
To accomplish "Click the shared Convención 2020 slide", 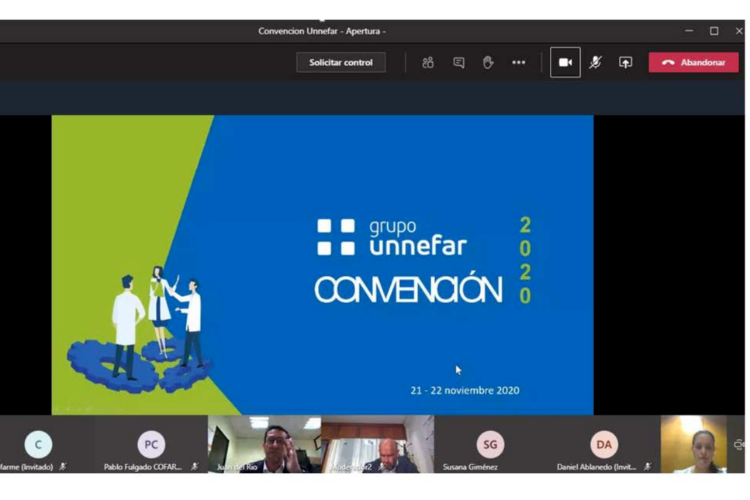I will point(322,265).
